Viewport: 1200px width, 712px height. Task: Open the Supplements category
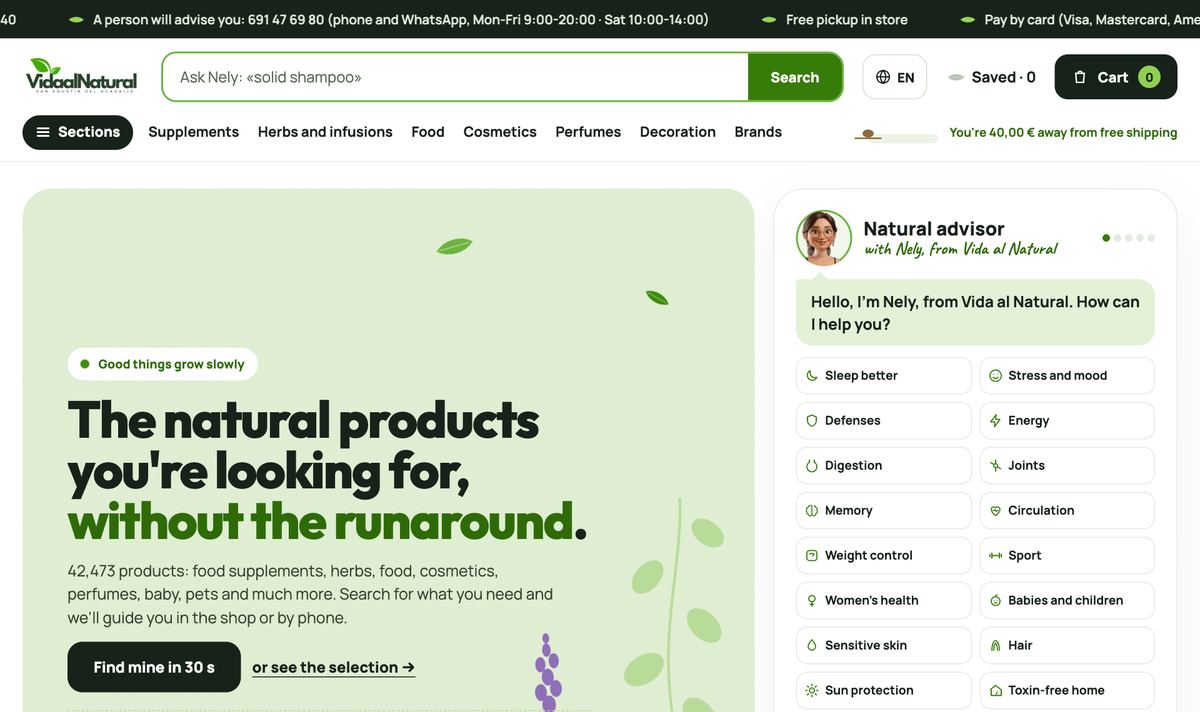tap(193, 132)
